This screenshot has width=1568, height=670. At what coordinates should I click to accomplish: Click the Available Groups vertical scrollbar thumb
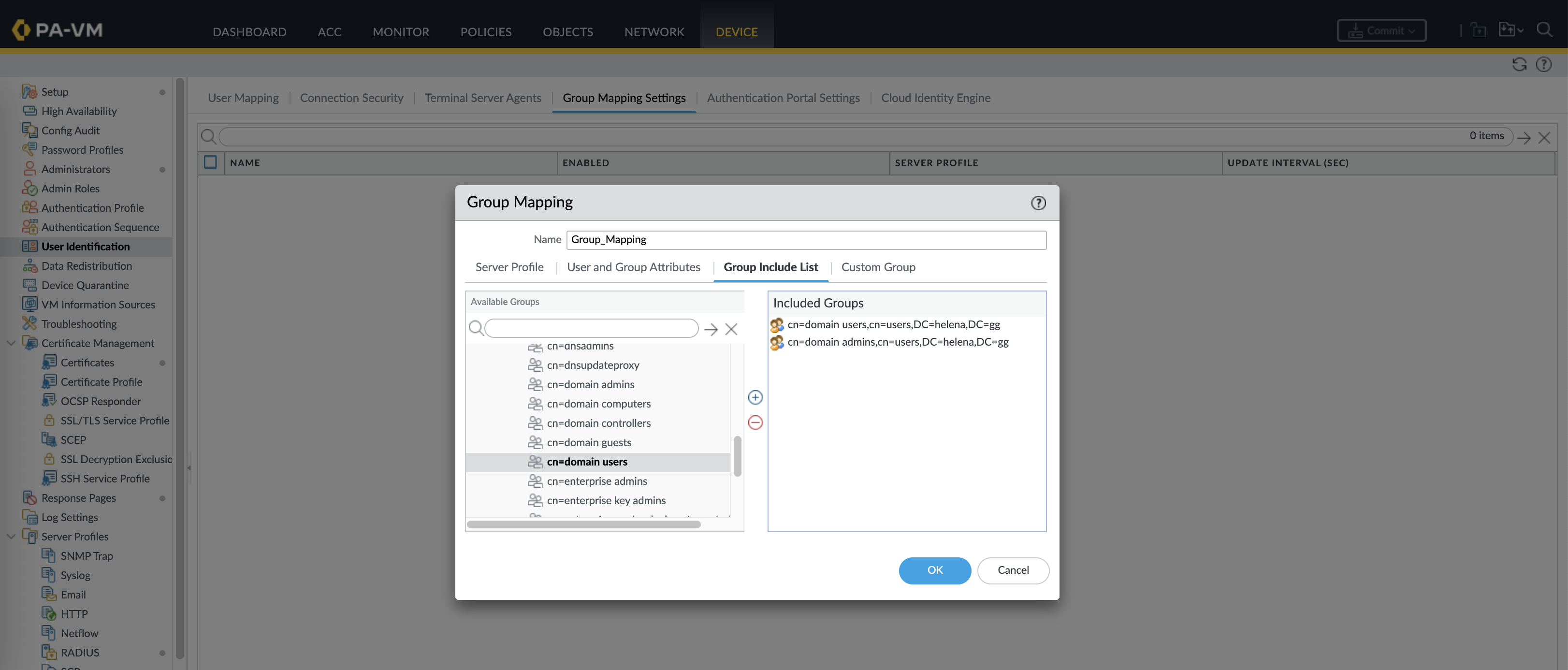pos(737,456)
